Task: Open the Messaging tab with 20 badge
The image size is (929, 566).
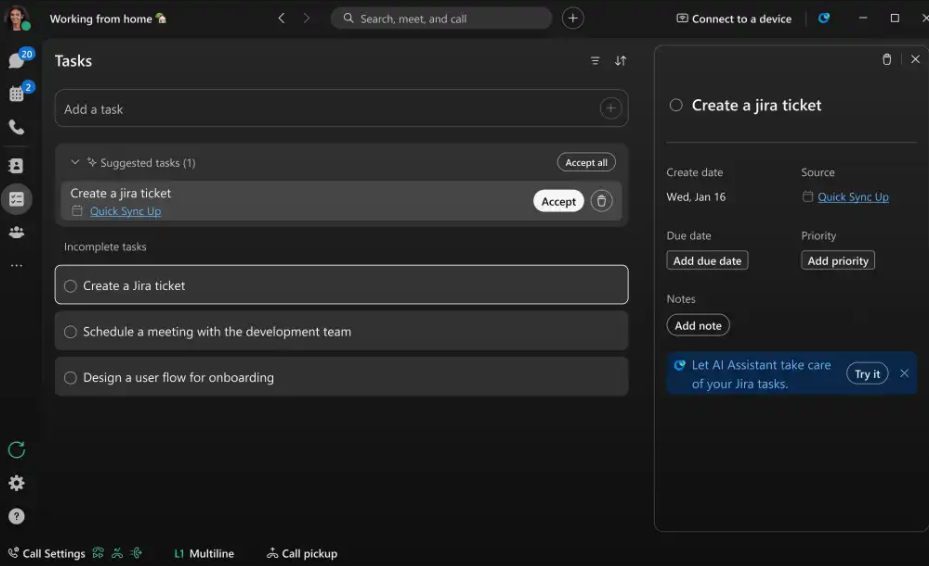Action: coord(17,59)
